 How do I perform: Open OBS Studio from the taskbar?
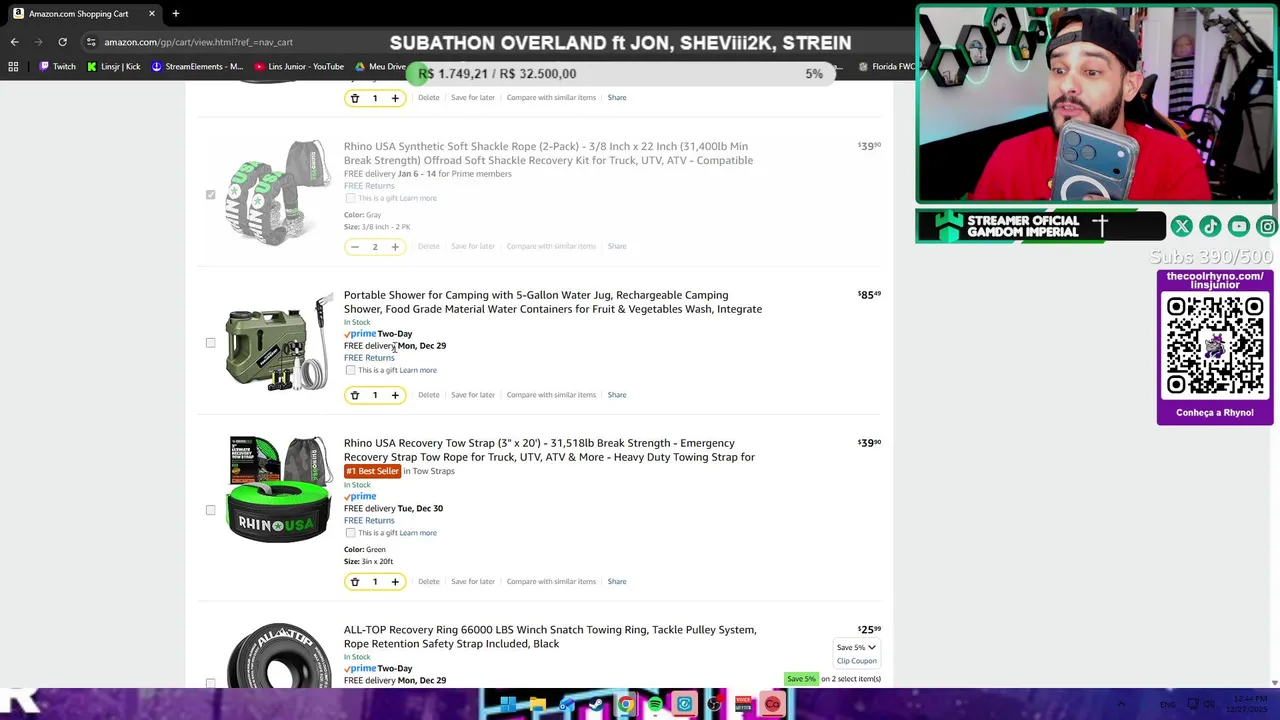[x=714, y=704]
